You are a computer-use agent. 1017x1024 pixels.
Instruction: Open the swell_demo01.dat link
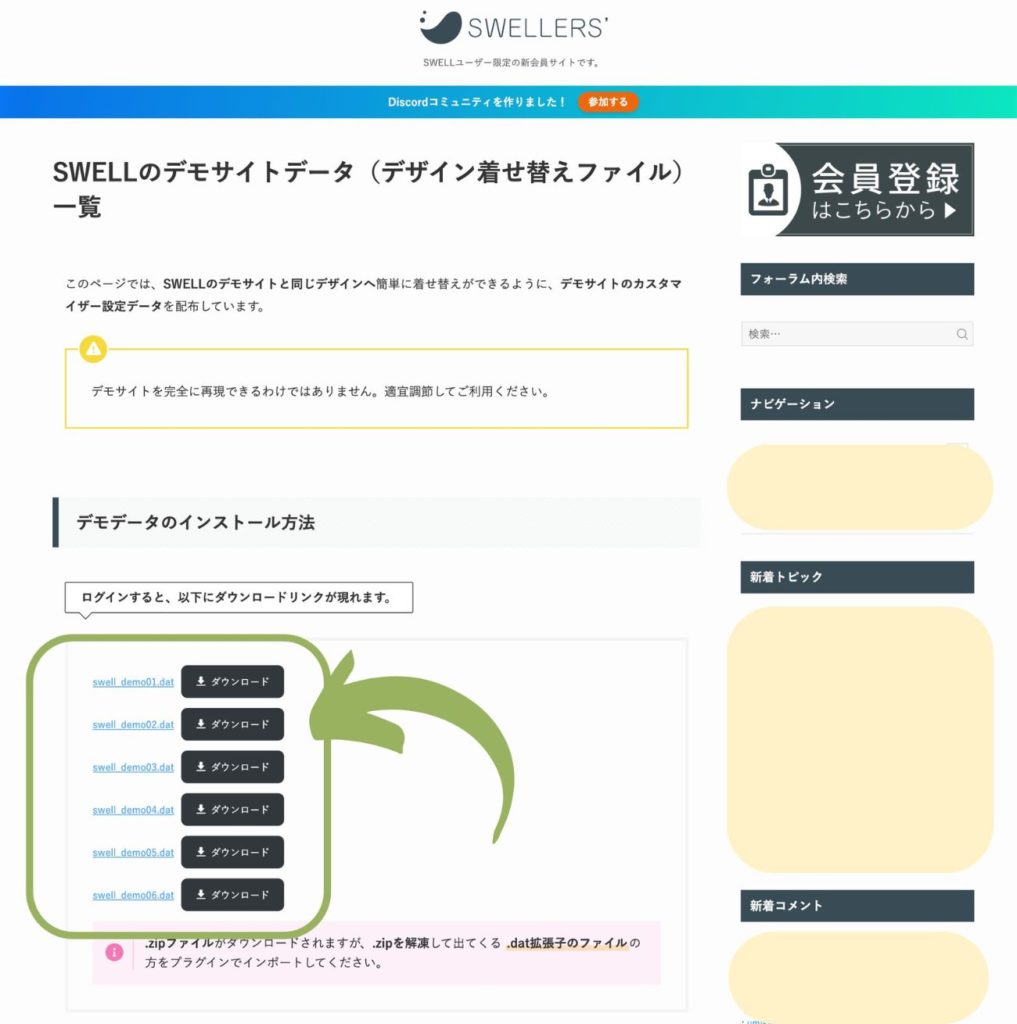[132, 681]
